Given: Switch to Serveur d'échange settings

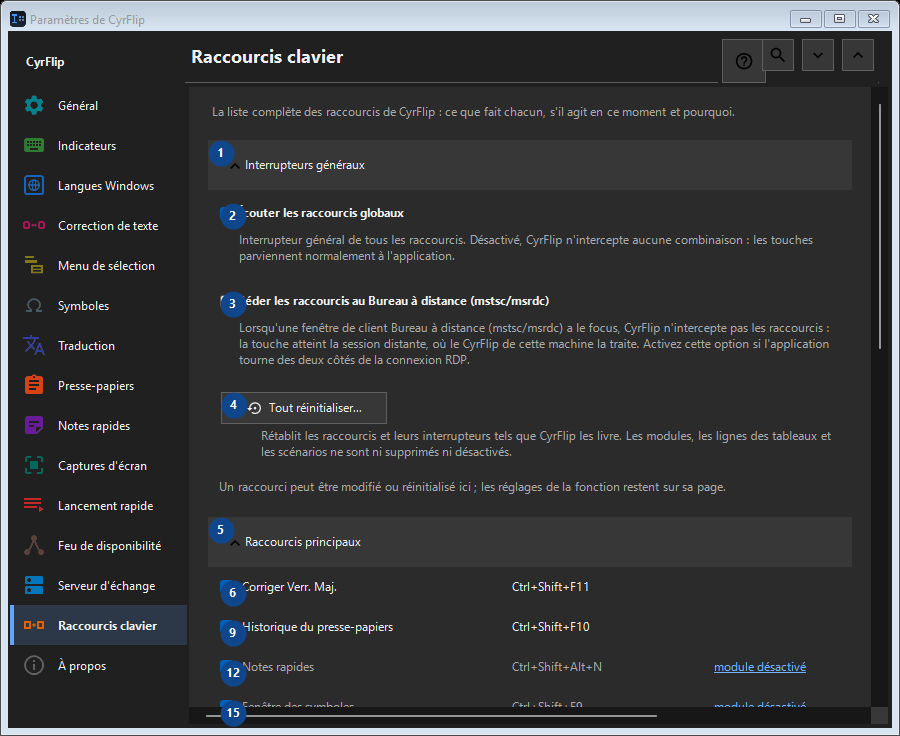Looking at the screenshot, I should [99, 586].
